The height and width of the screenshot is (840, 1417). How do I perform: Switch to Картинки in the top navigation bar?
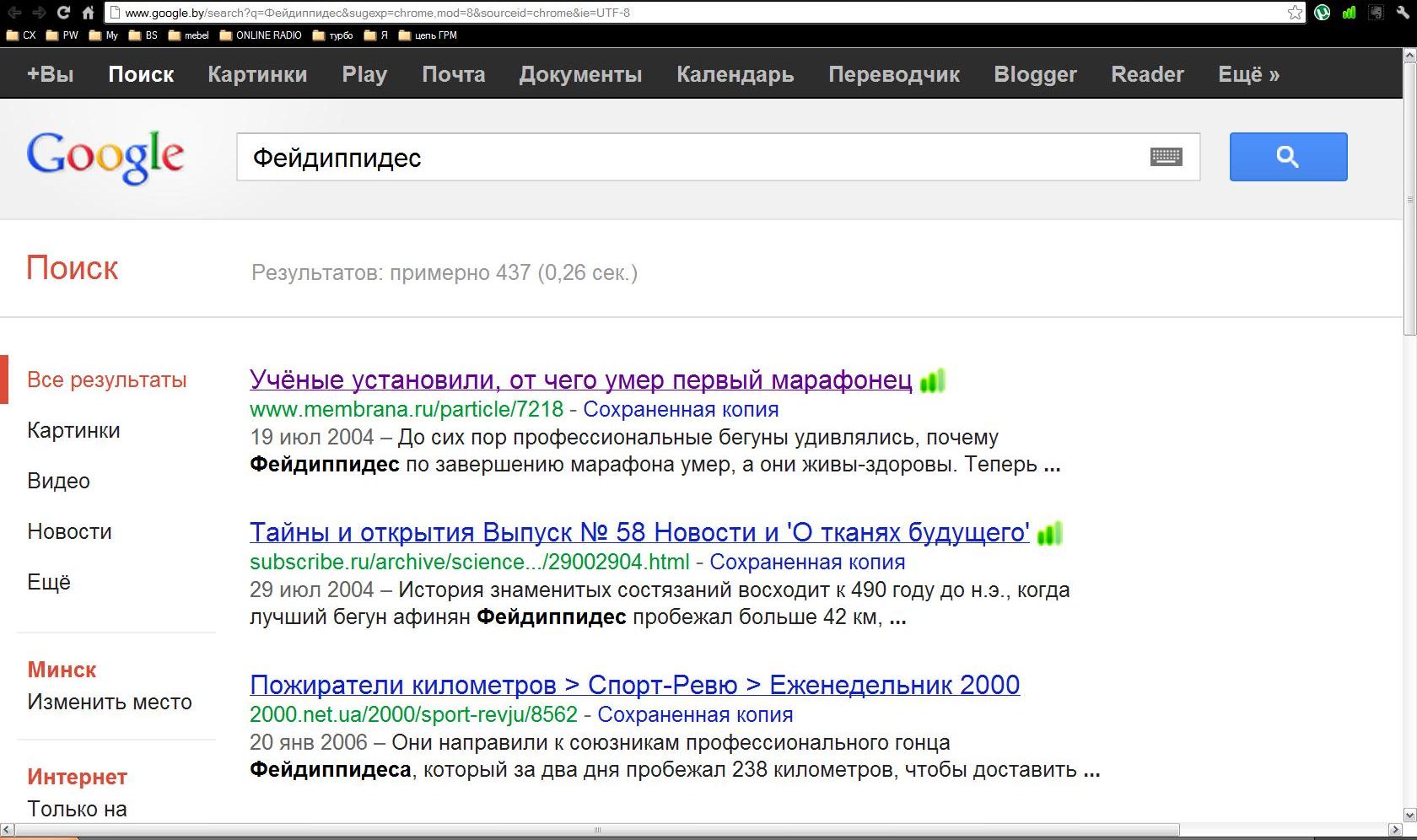click(x=257, y=74)
